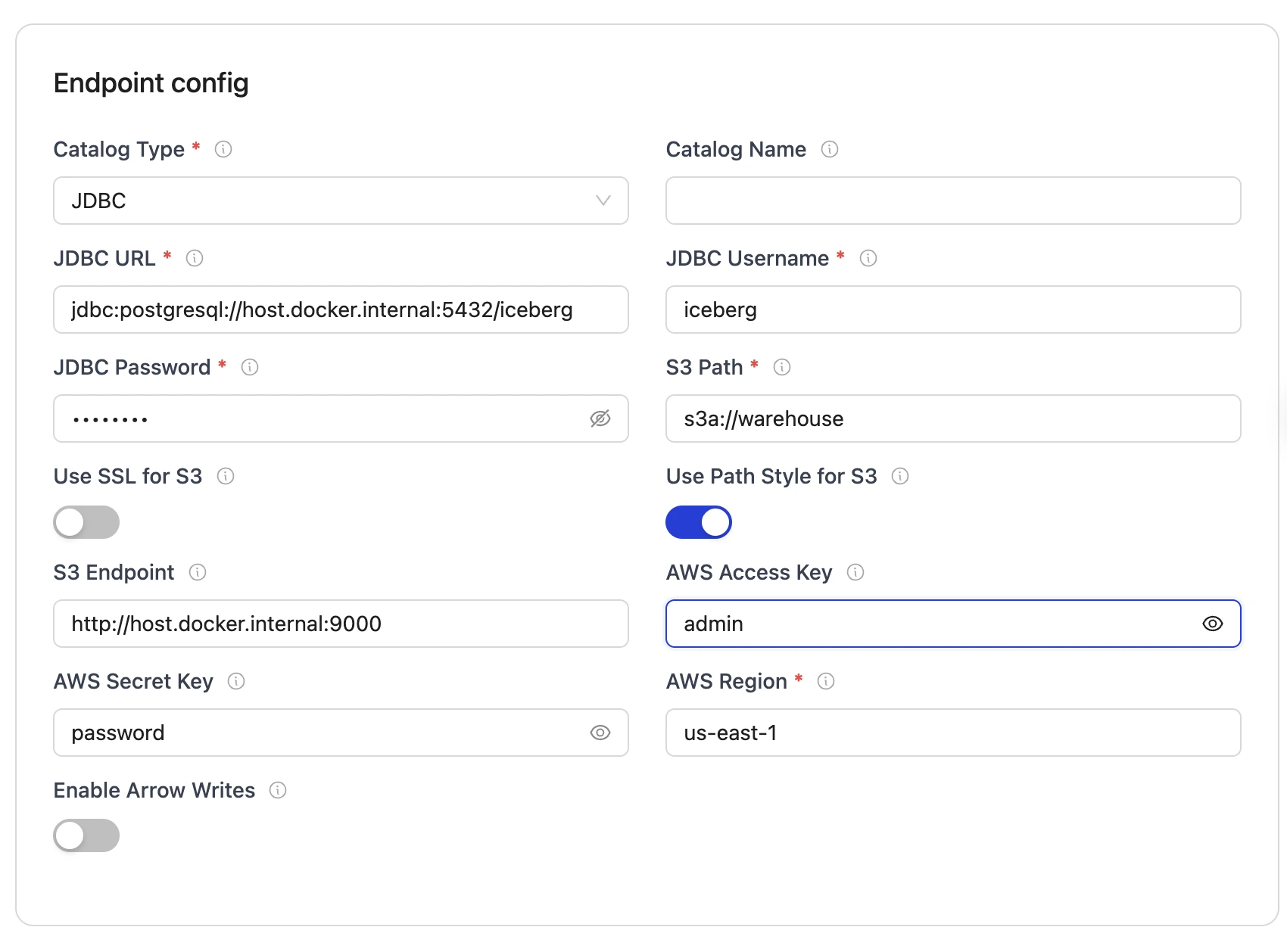Disable the Use Path Style for S3 toggle
The height and width of the screenshot is (952, 1287).
pyautogui.click(x=698, y=522)
